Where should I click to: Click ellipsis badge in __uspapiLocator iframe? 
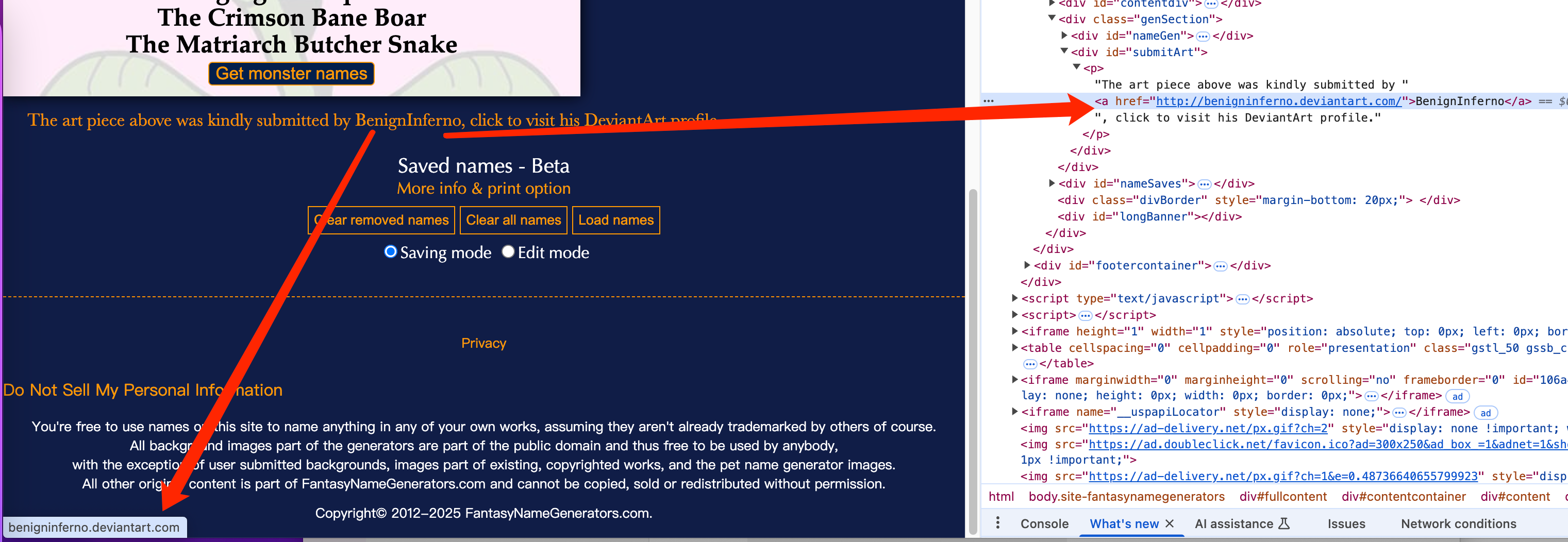tap(1399, 413)
